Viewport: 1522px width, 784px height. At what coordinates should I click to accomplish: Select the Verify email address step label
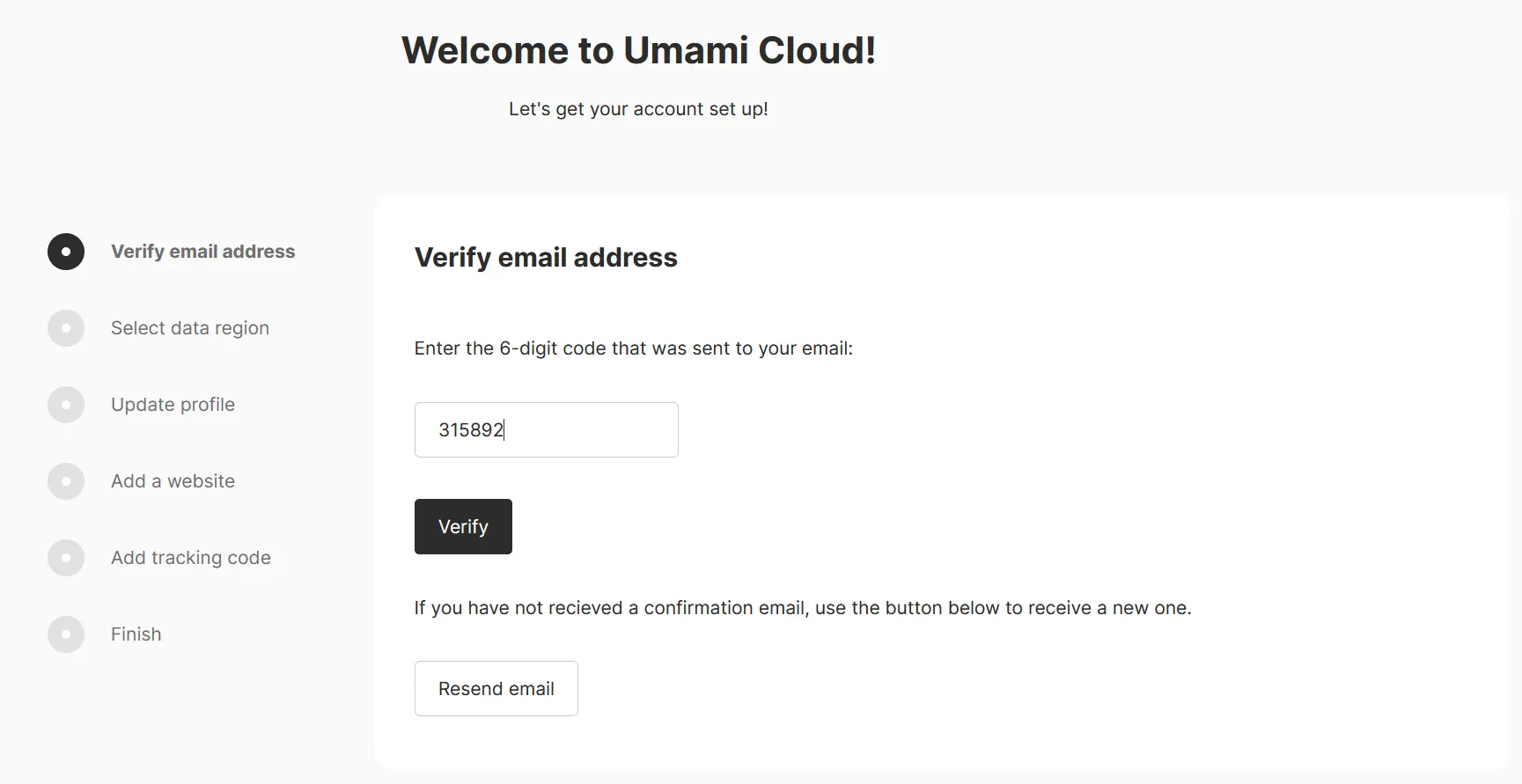click(202, 252)
